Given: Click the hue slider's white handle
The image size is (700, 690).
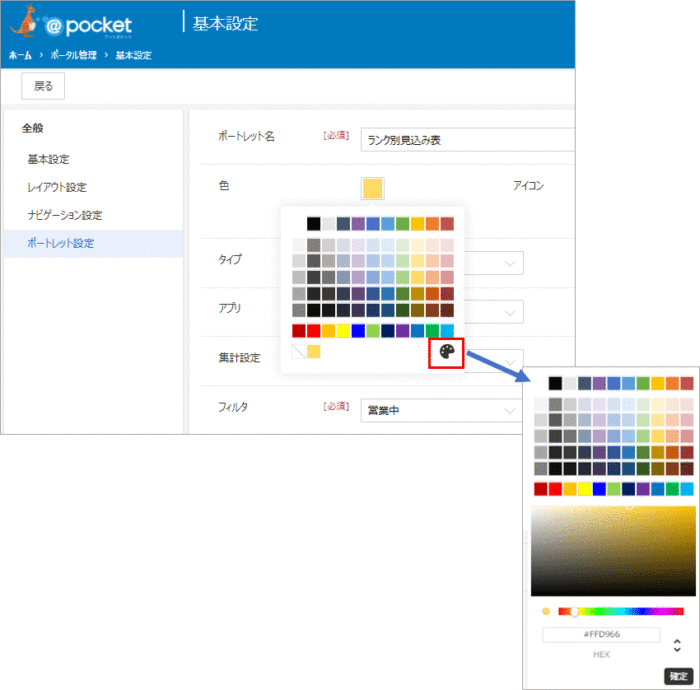Looking at the screenshot, I should click(x=575, y=611).
